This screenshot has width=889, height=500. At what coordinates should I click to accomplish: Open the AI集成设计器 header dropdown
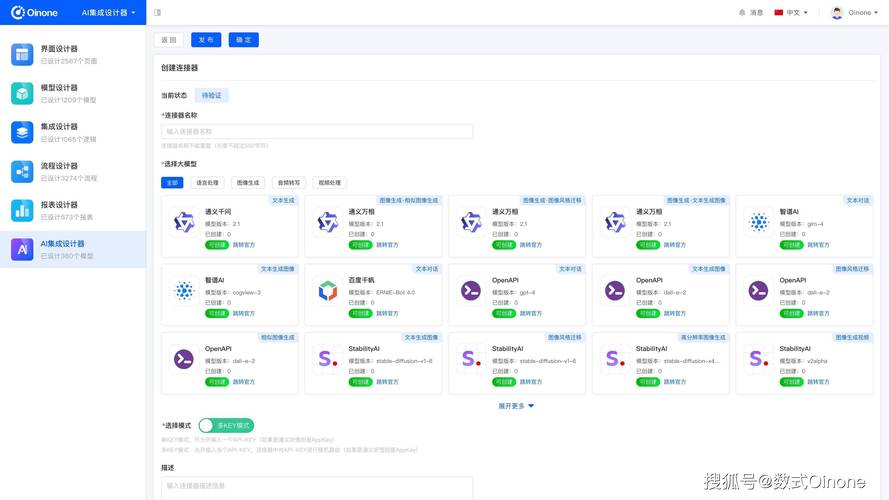108,12
